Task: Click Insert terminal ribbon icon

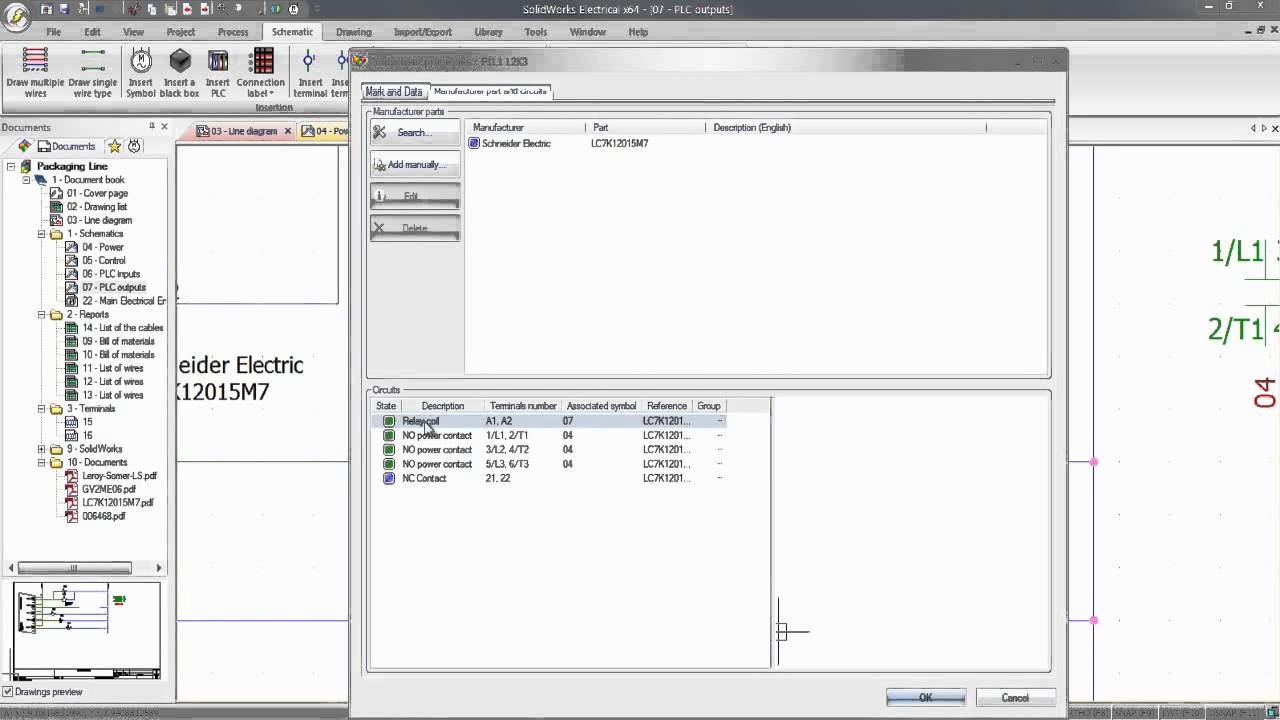Action: click(310, 73)
